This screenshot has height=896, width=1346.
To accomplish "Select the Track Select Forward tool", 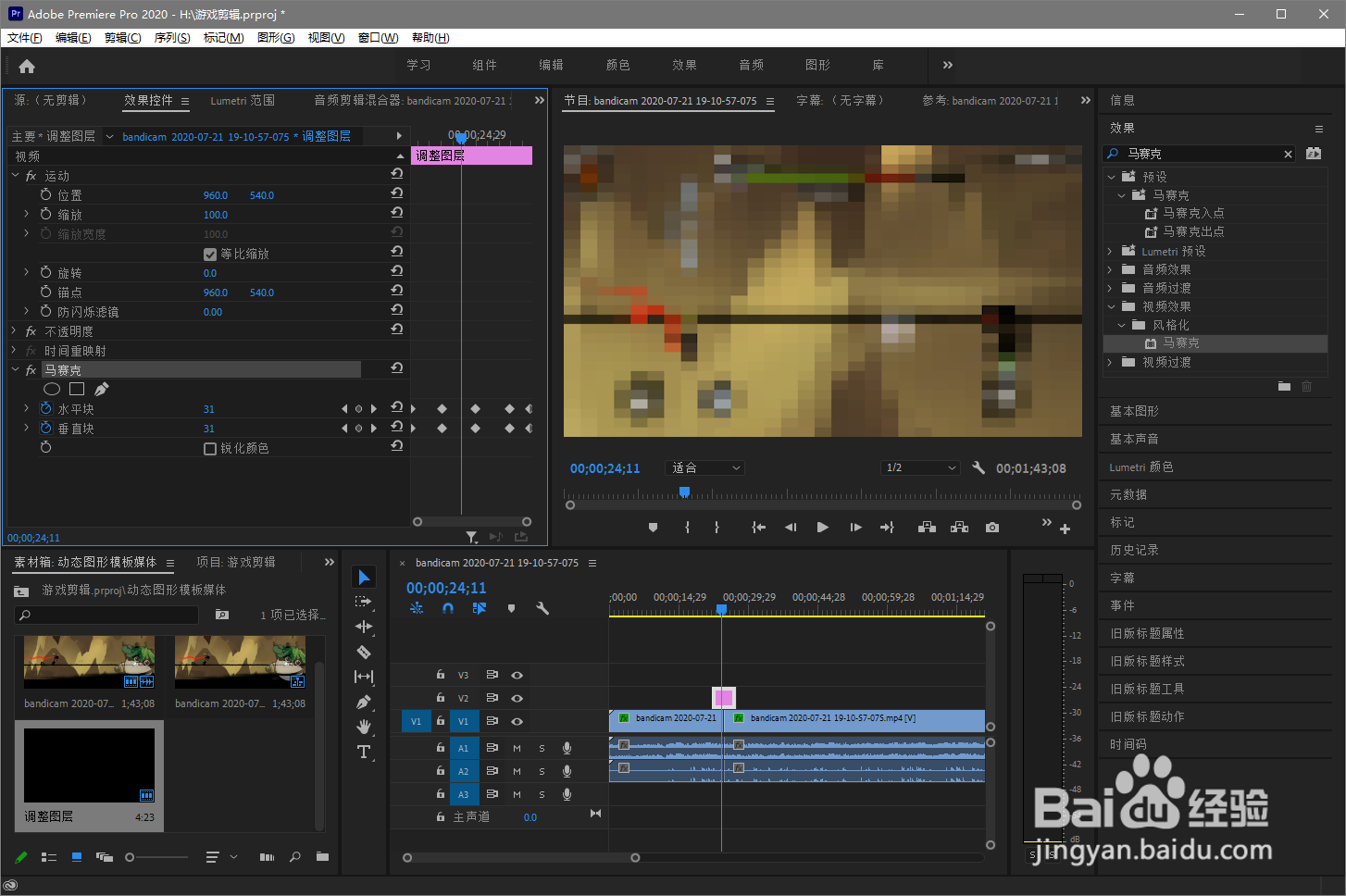I will click(x=364, y=602).
